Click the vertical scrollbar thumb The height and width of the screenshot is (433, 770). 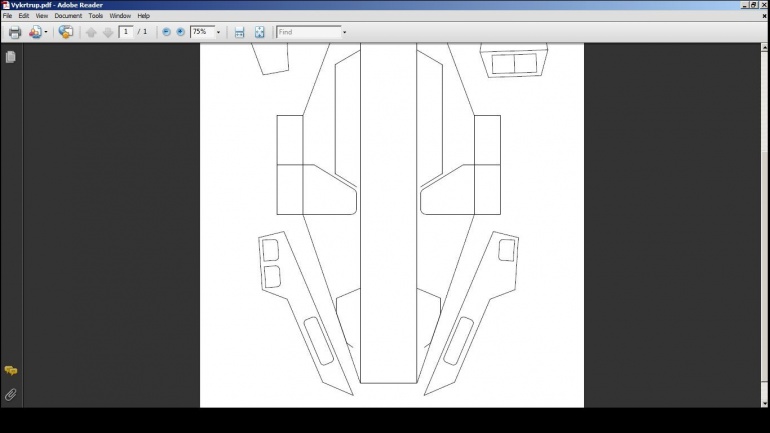point(765,265)
